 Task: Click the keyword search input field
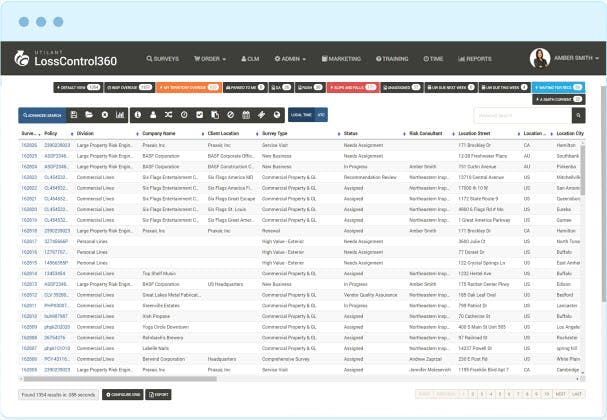pos(523,115)
